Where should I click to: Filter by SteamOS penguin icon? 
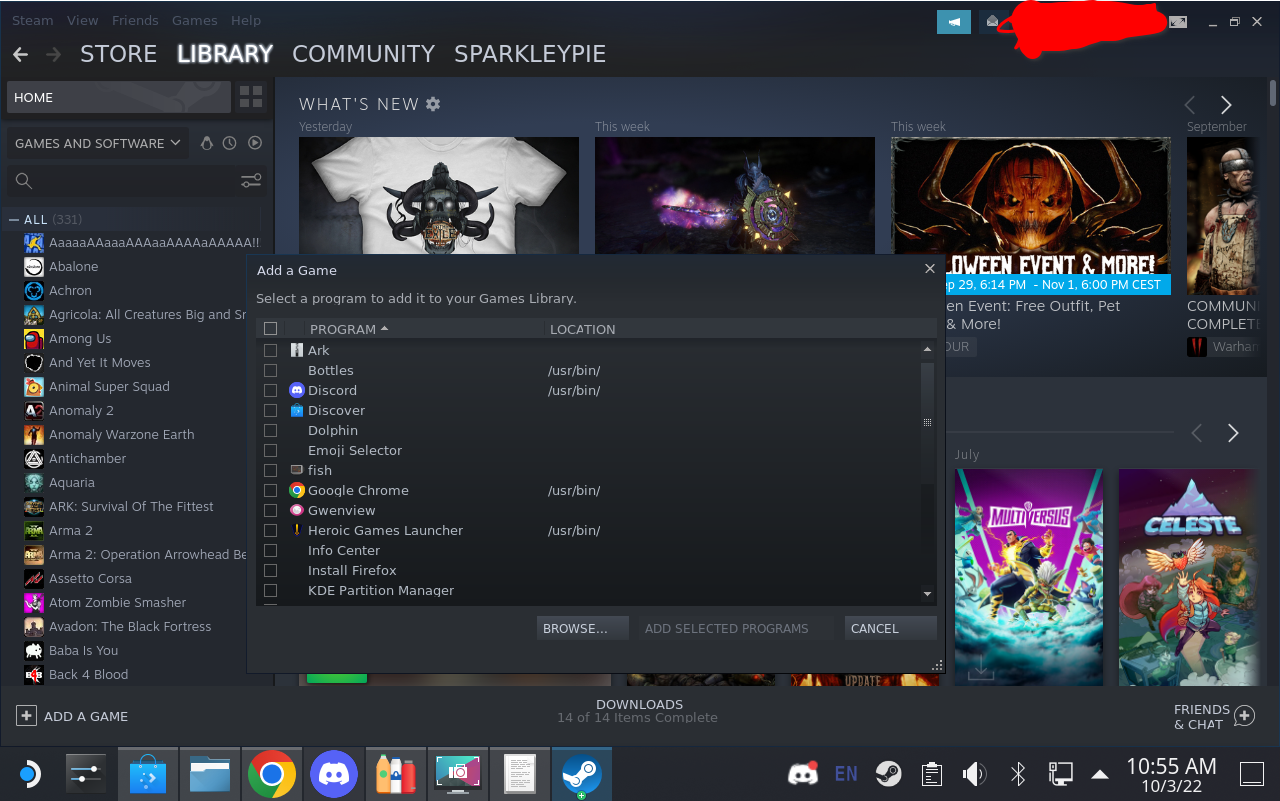coord(206,143)
